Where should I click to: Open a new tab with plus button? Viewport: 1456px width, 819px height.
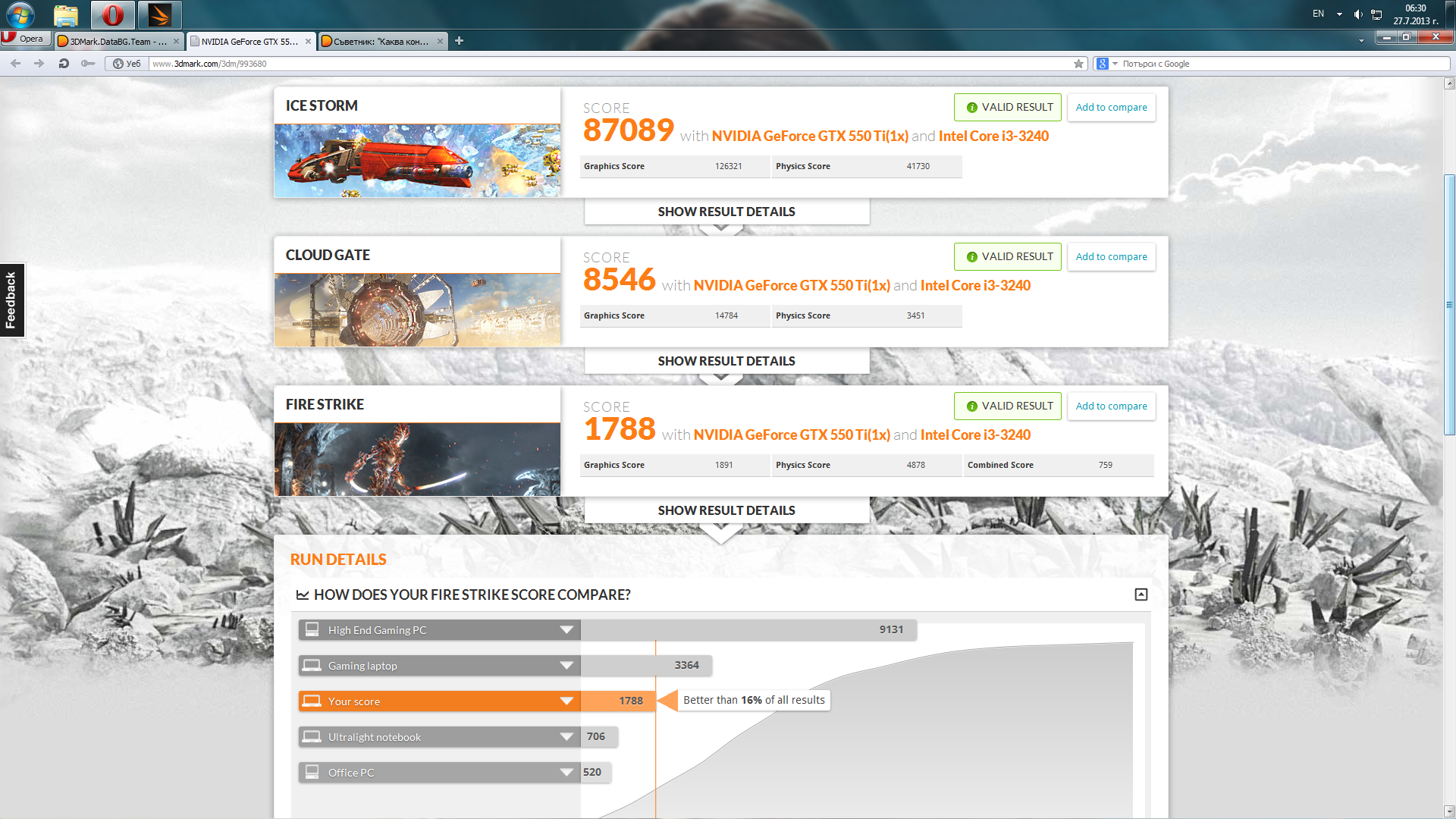click(459, 41)
